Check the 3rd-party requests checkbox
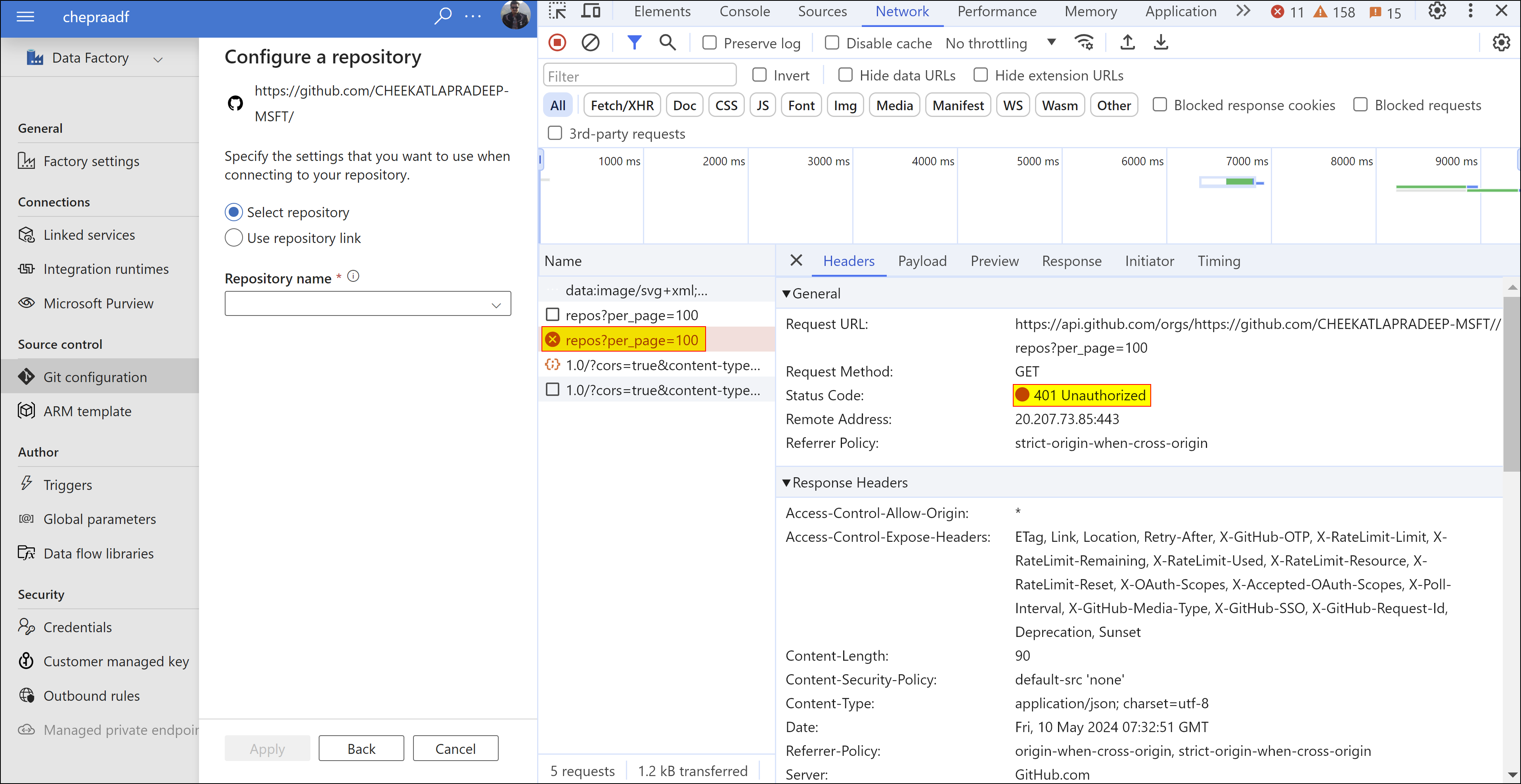 [555, 134]
